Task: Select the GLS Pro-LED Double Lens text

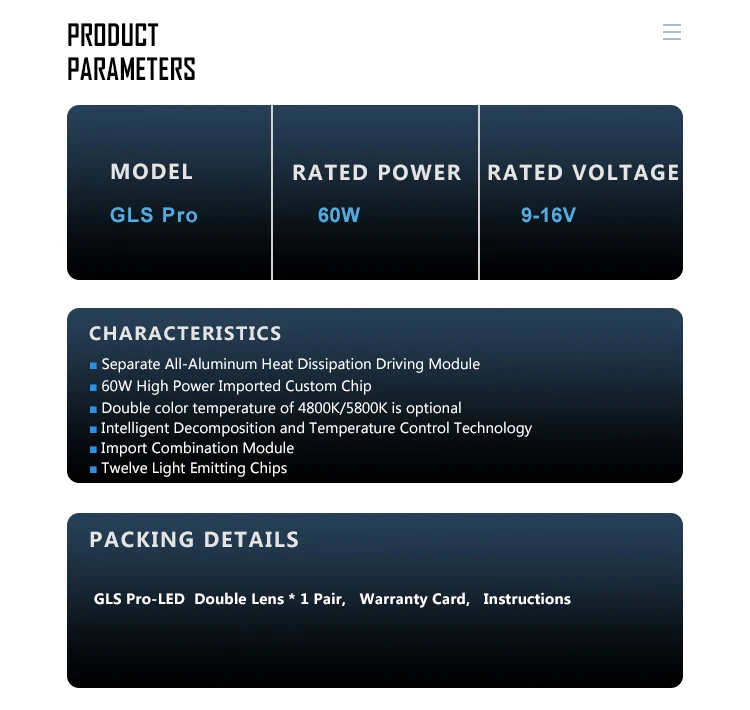Action: (x=219, y=599)
